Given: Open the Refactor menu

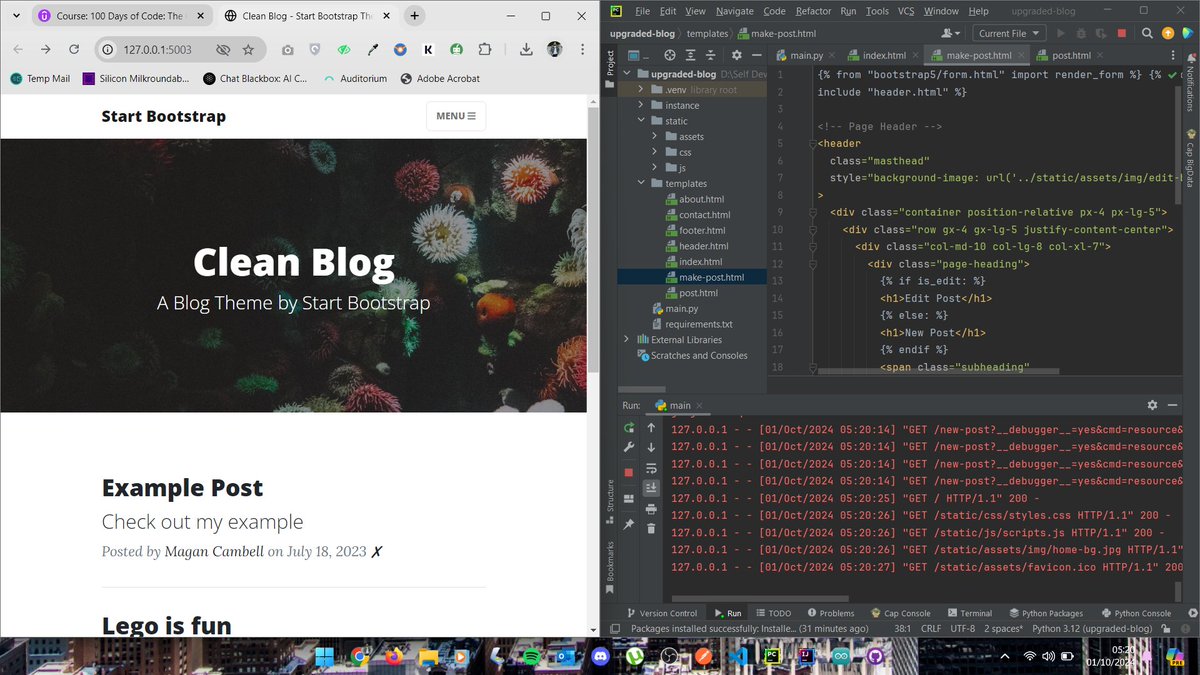Looking at the screenshot, I should tap(813, 11).
